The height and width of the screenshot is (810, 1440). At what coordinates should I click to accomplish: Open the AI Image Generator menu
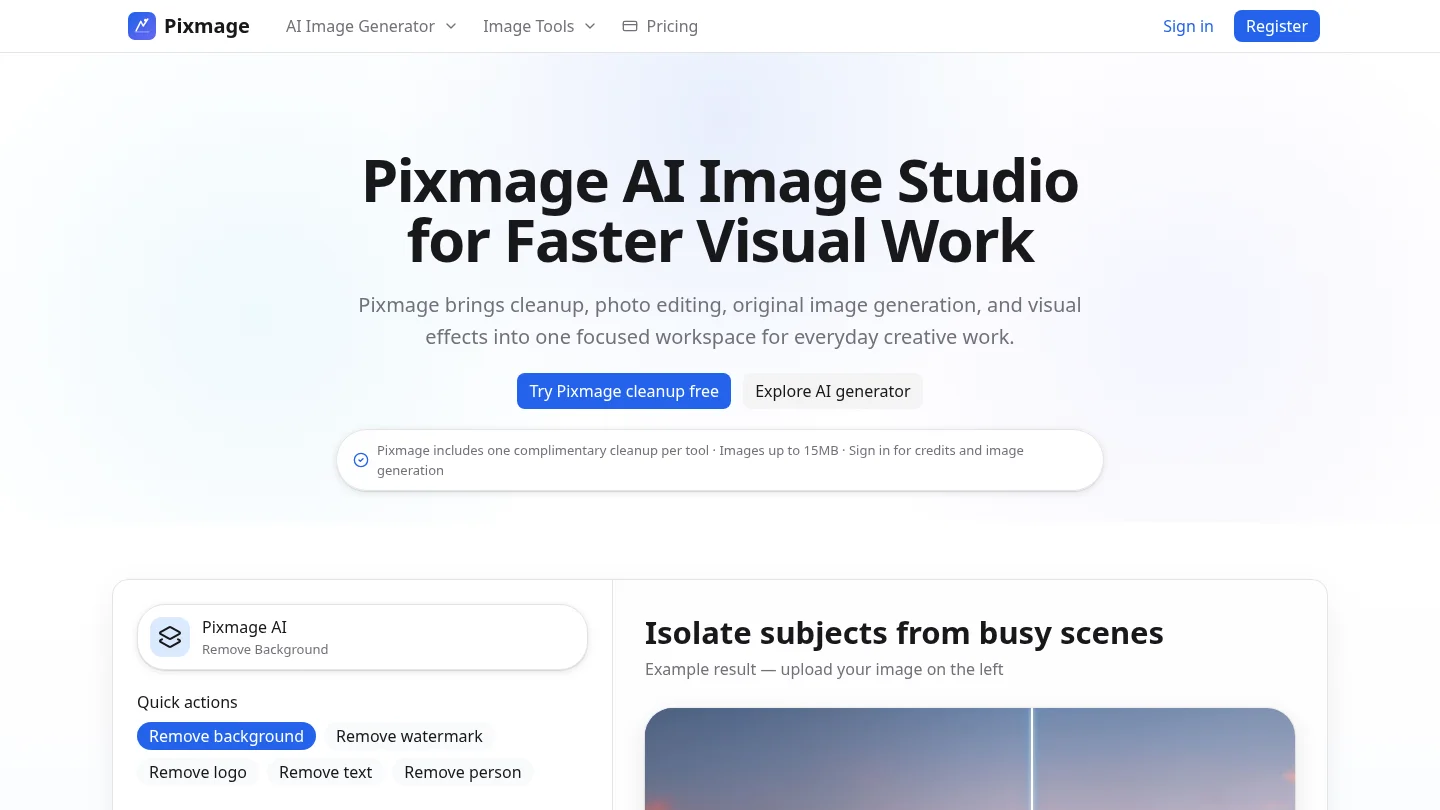point(371,26)
